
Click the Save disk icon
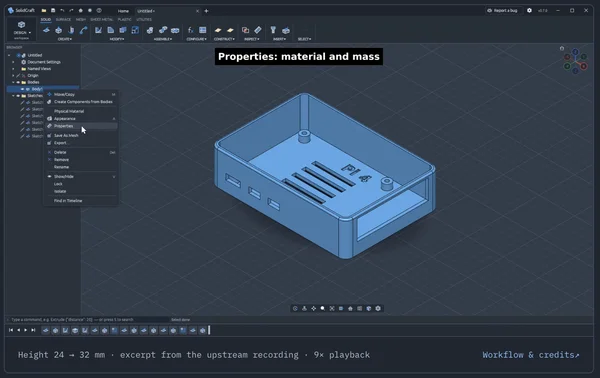point(53,11)
